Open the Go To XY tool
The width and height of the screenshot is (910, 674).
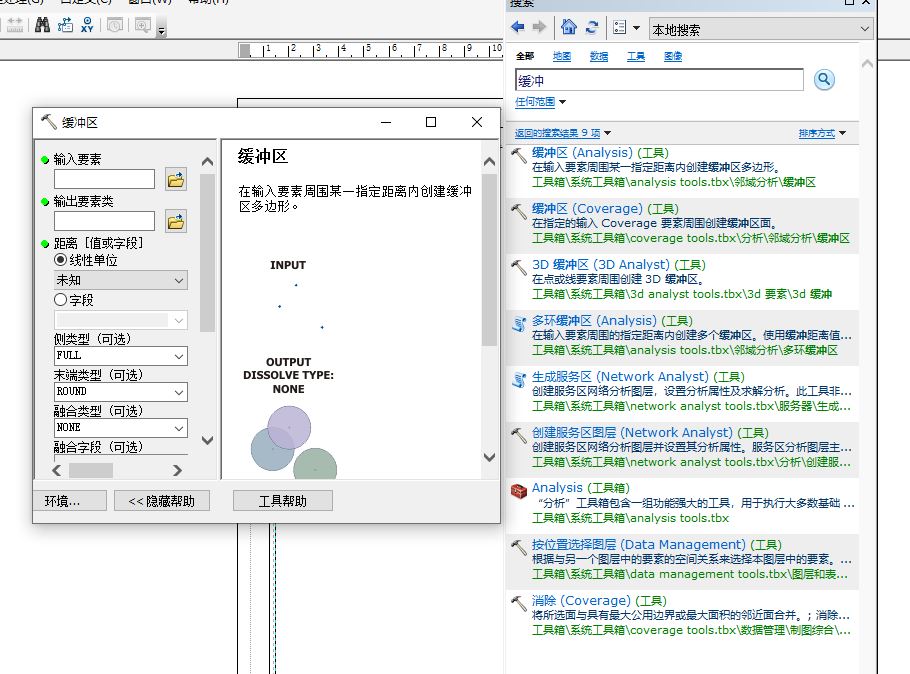89,26
